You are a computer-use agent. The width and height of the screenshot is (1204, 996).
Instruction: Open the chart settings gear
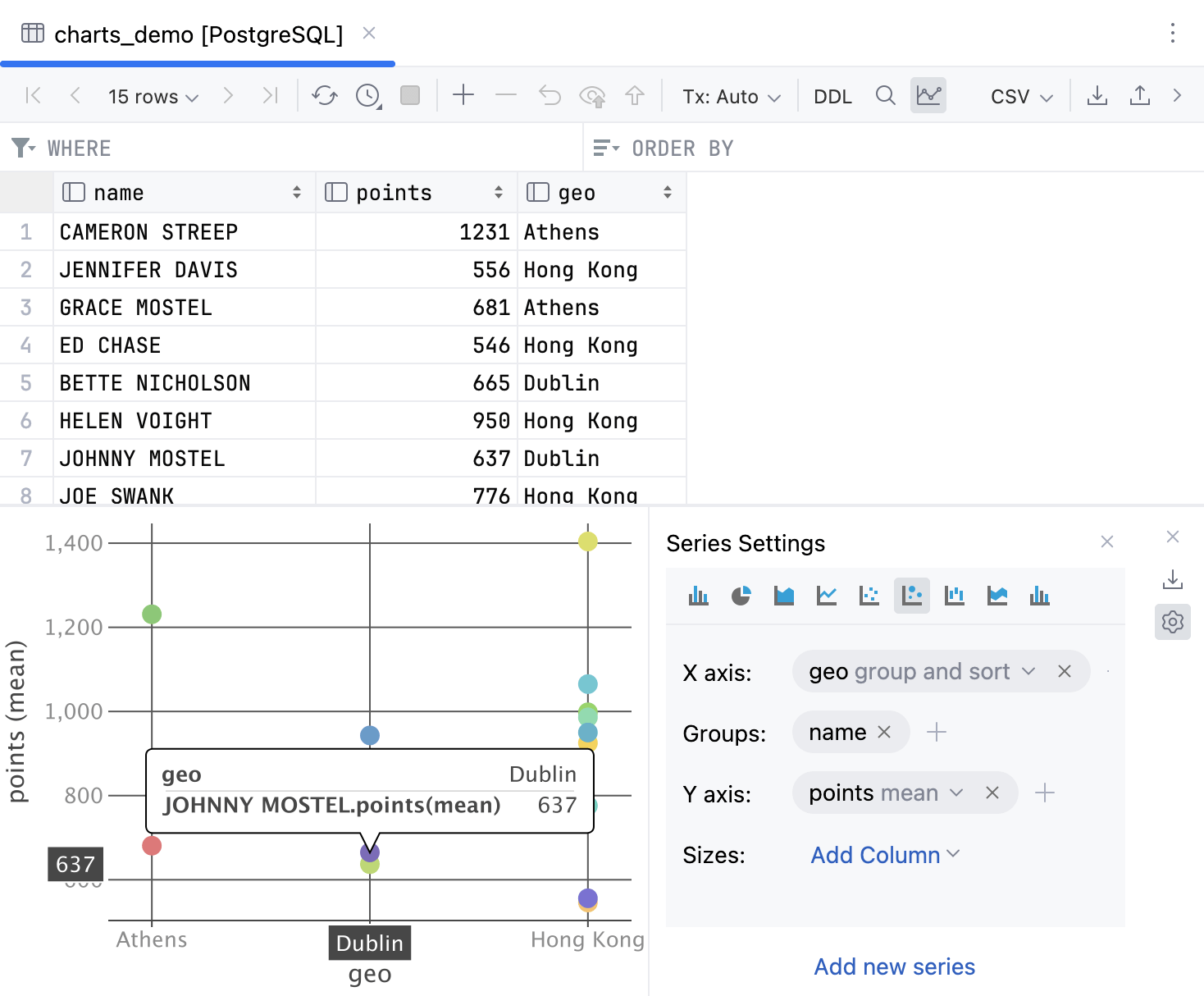(x=1173, y=622)
